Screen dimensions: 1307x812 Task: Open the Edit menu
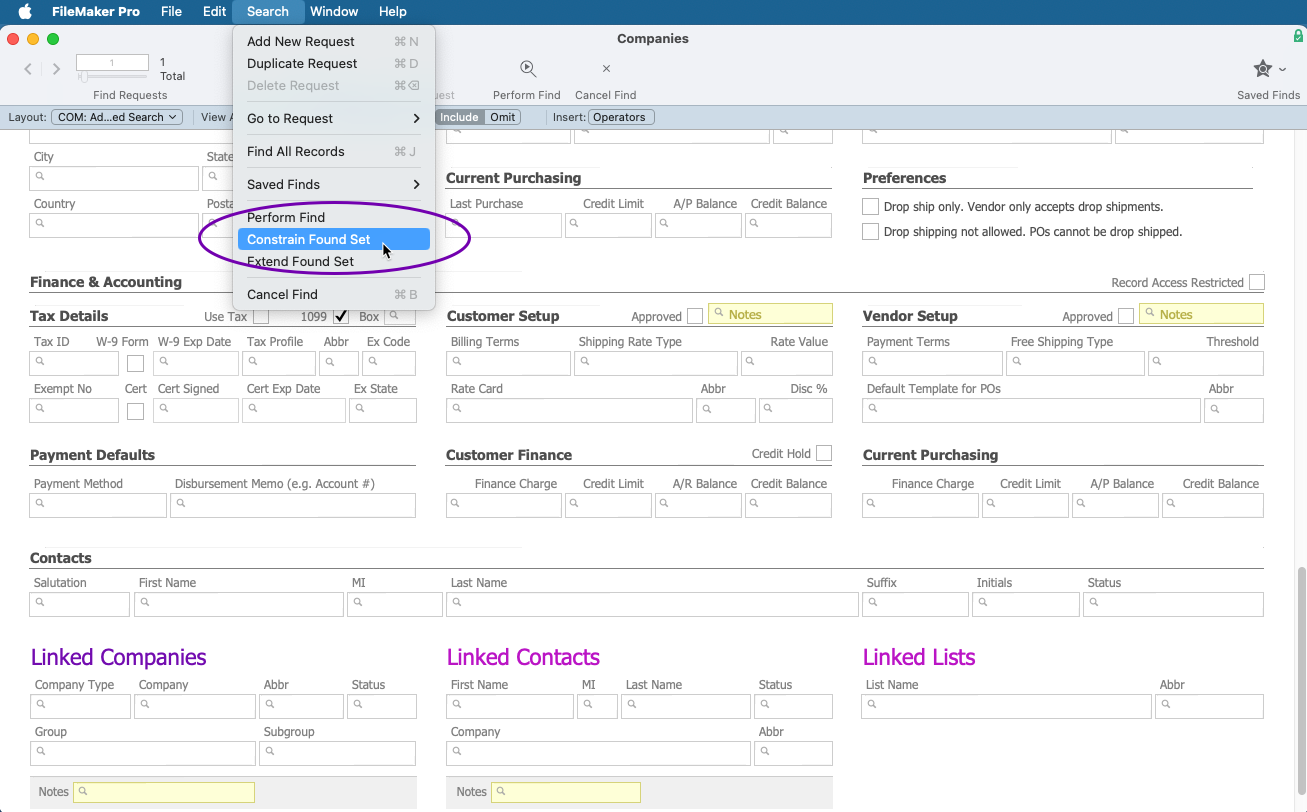pos(214,12)
